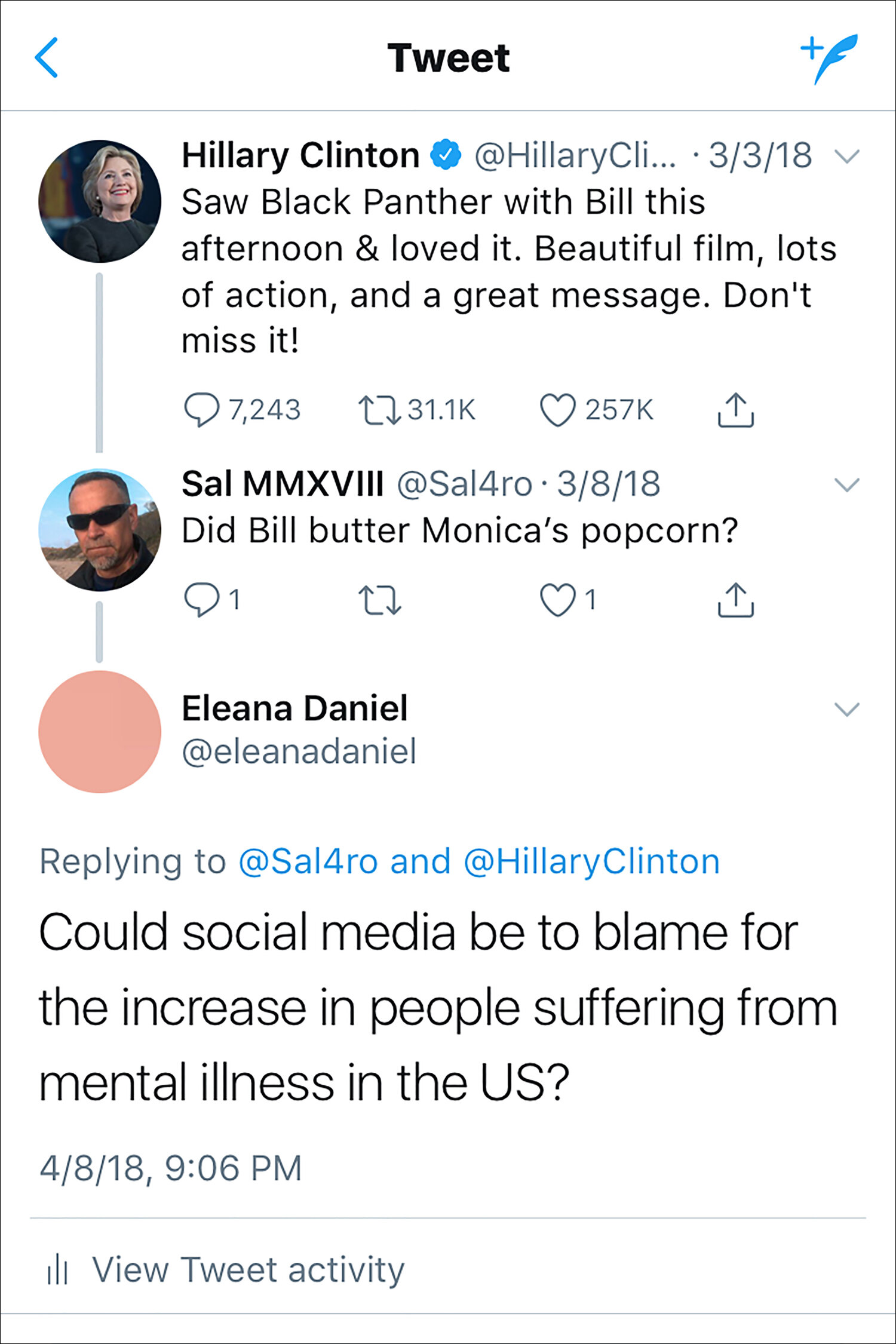Screen dimensions: 896x1344
Task: Open dropdown chevron on Eleana Daniel's tweet
Action: [x=846, y=709]
